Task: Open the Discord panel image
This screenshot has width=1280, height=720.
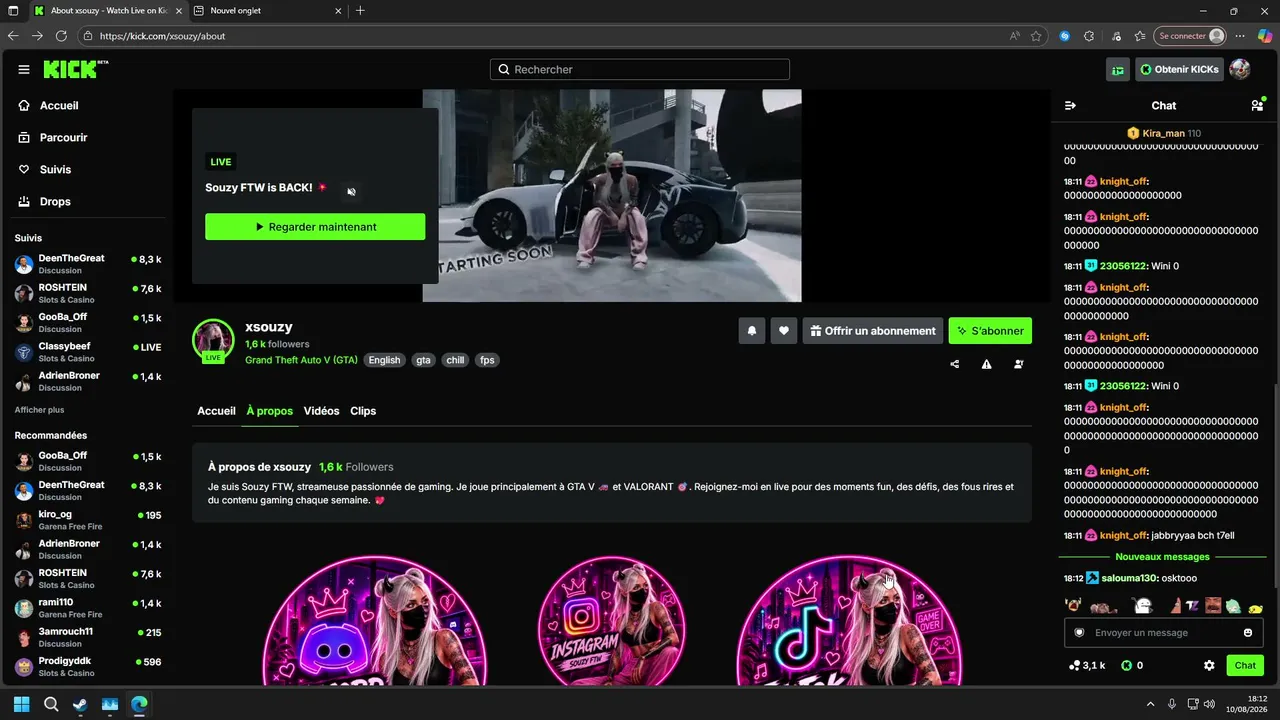Action: coord(375,620)
